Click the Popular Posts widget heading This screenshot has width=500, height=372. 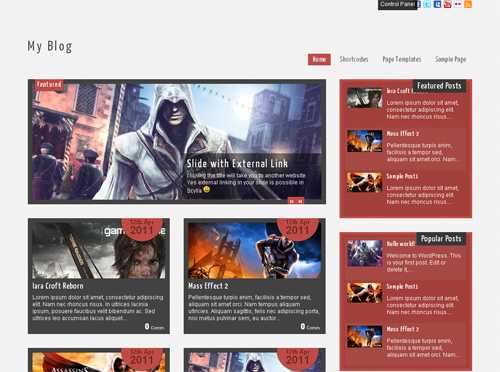pyautogui.click(x=441, y=239)
